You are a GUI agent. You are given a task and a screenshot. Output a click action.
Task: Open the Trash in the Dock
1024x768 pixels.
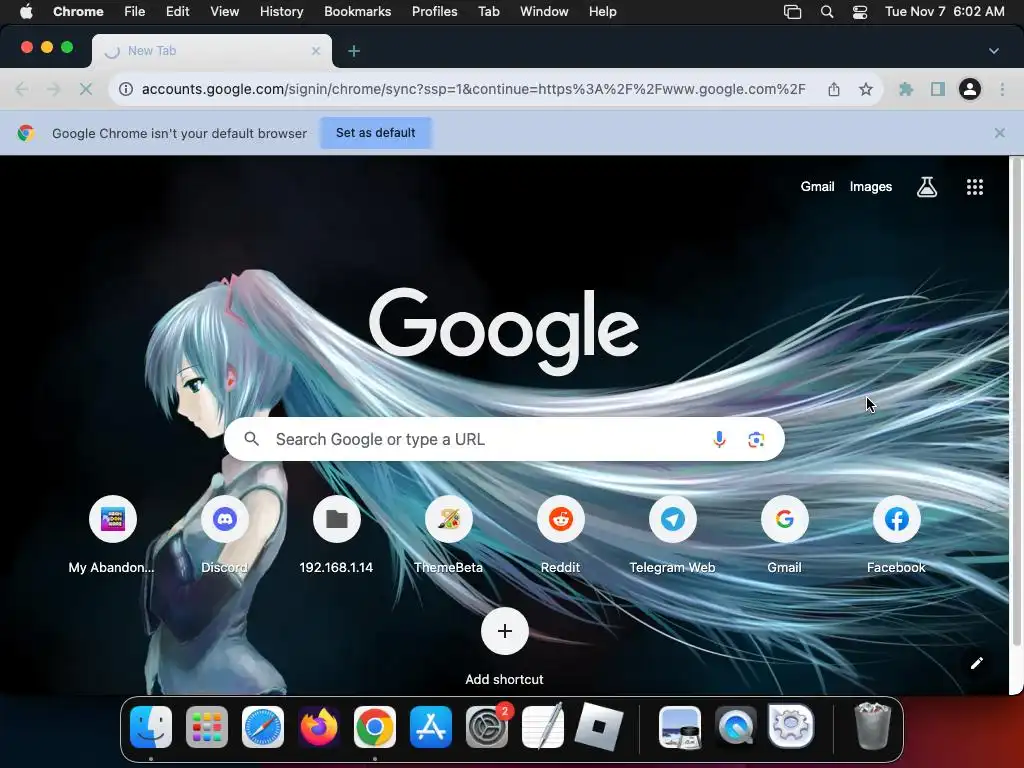[x=872, y=727]
